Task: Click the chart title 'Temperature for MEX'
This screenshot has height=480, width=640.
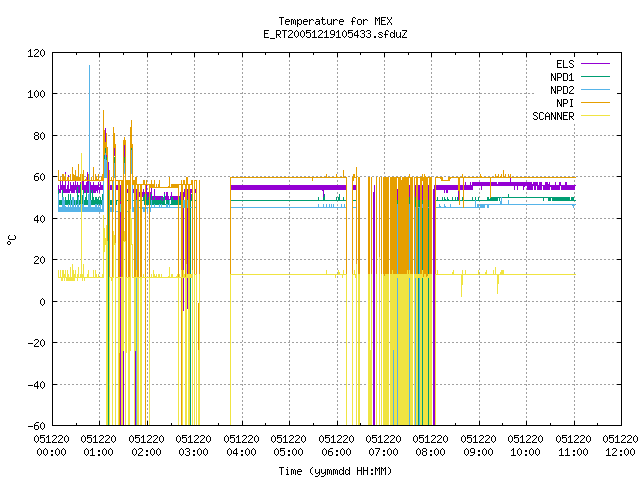Action: (x=335, y=21)
